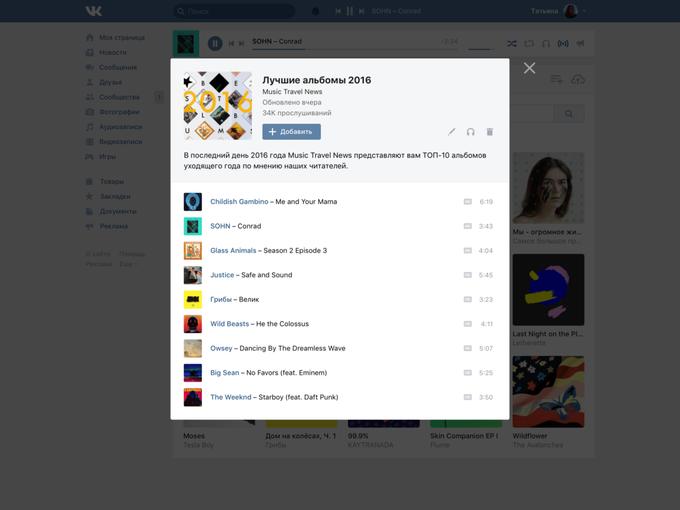The width and height of the screenshot is (680, 510).
Task: Show lyrics icon for The Weeknd track
Action: point(468,397)
